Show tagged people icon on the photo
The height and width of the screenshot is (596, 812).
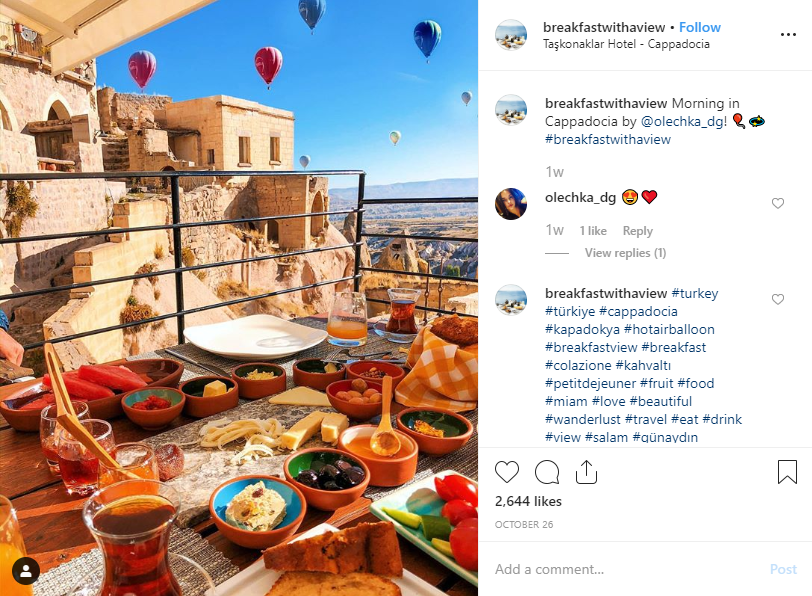(26, 571)
